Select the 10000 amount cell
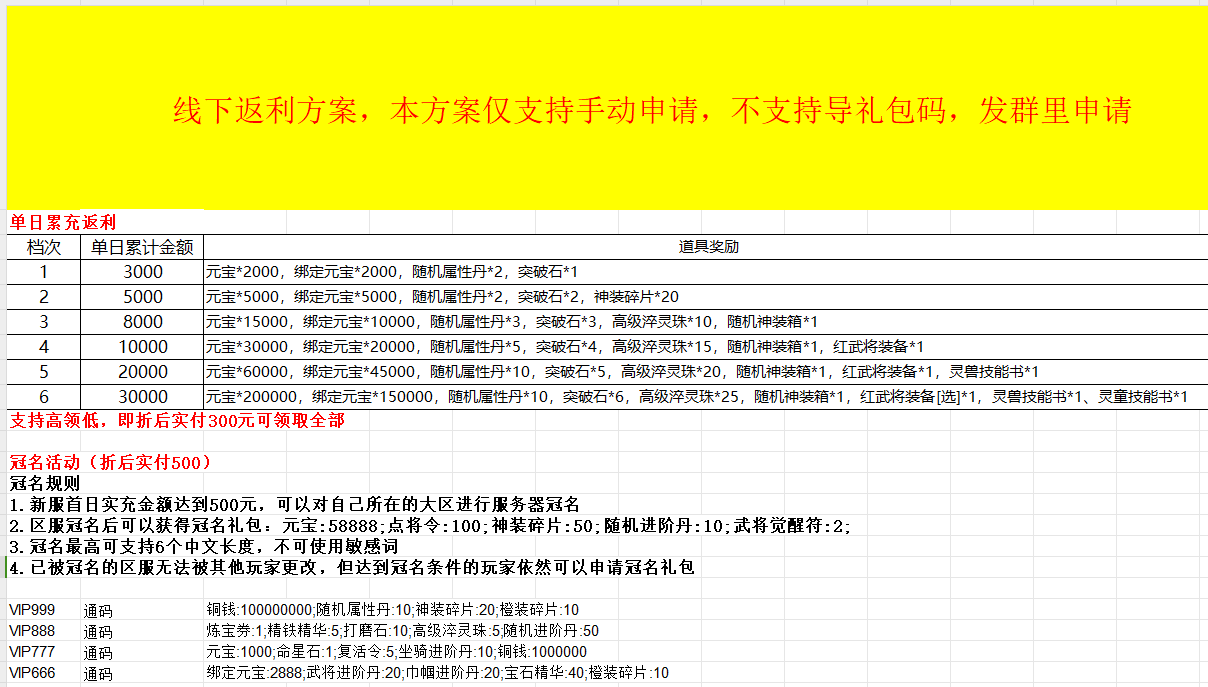This screenshot has height=687, width=1208. coord(142,347)
